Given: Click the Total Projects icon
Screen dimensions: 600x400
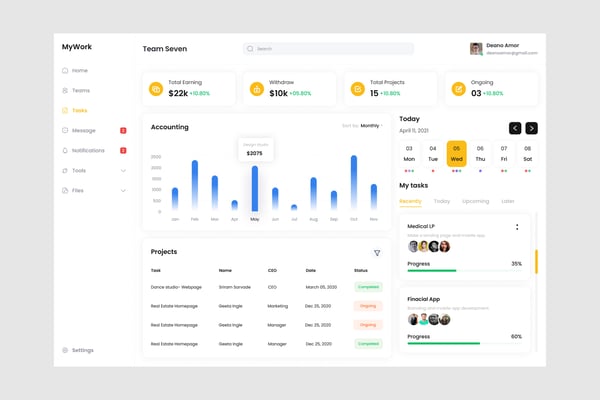Looking at the screenshot, I should click(x=357, y=89).
